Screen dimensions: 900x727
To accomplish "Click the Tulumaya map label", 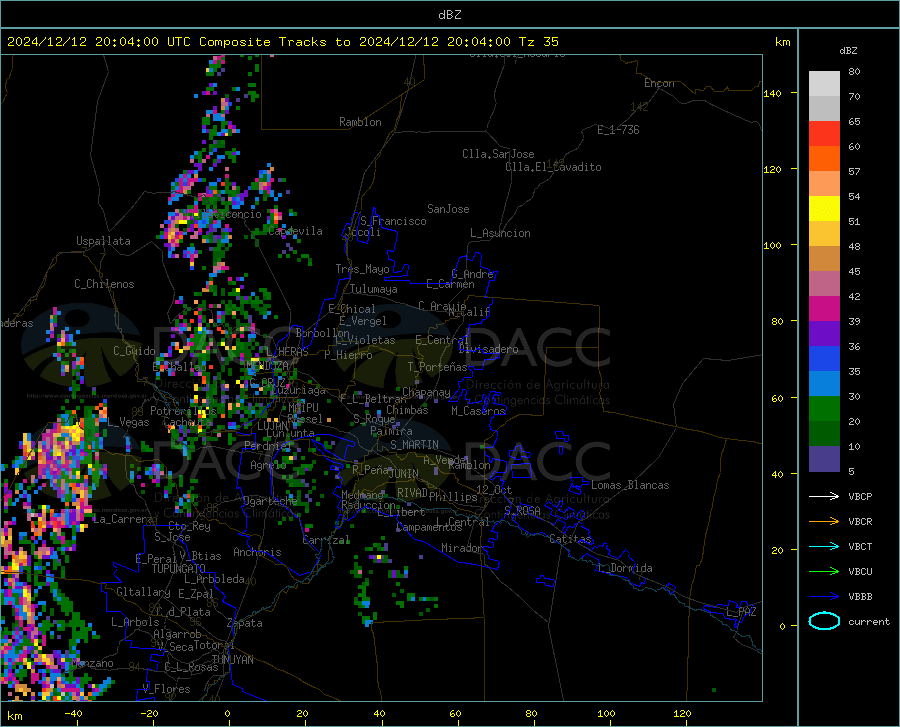I will click(374, 289).
